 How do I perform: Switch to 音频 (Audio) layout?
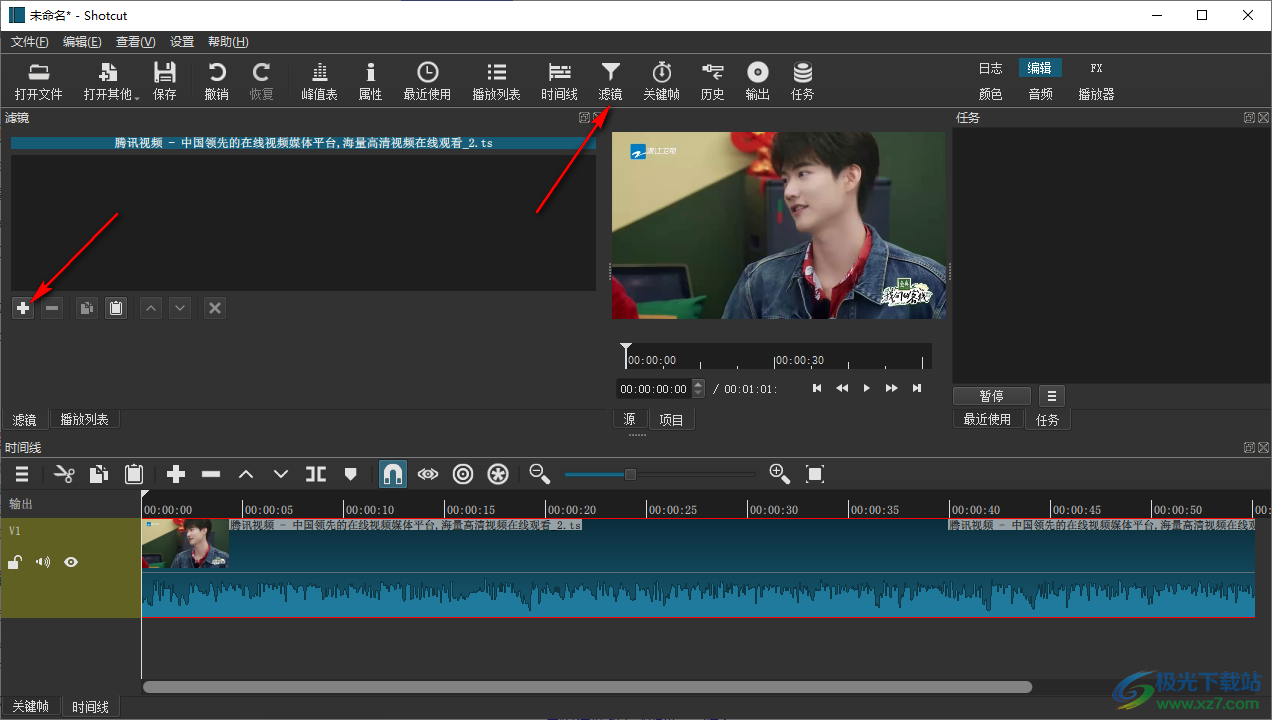pos(1040,94)
